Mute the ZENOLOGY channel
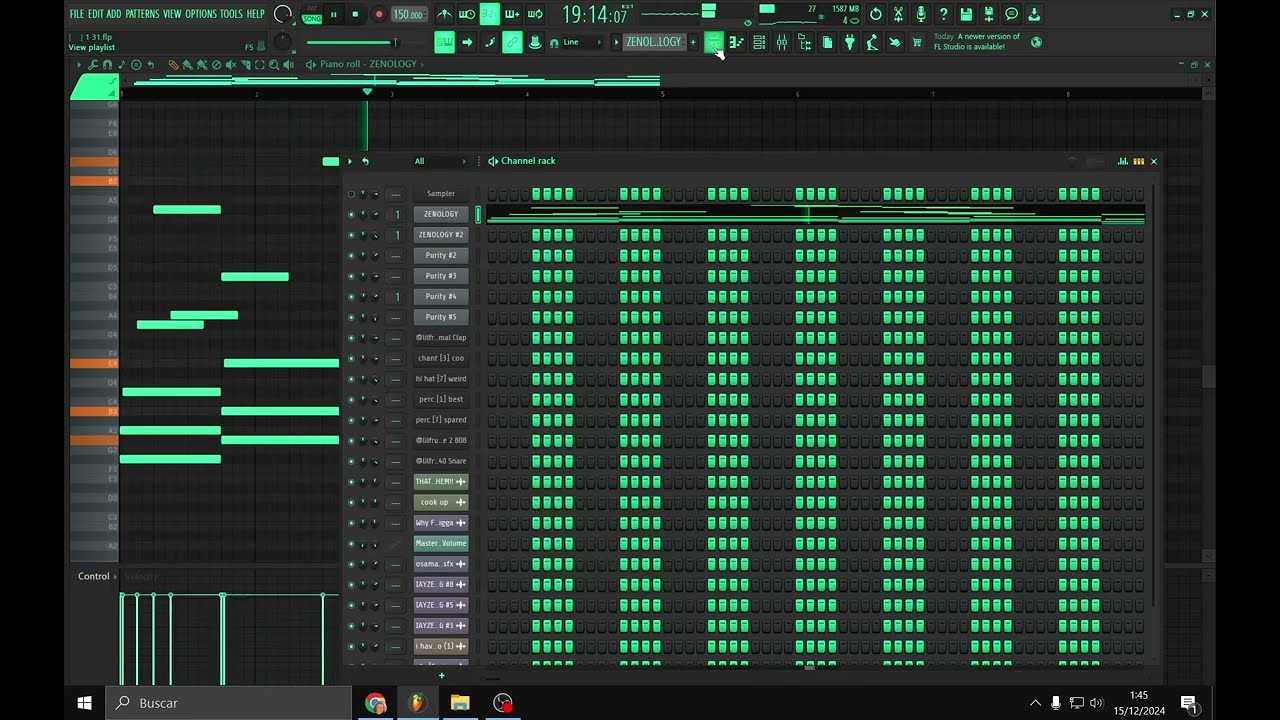1280x720 pixels. (351, 214)
